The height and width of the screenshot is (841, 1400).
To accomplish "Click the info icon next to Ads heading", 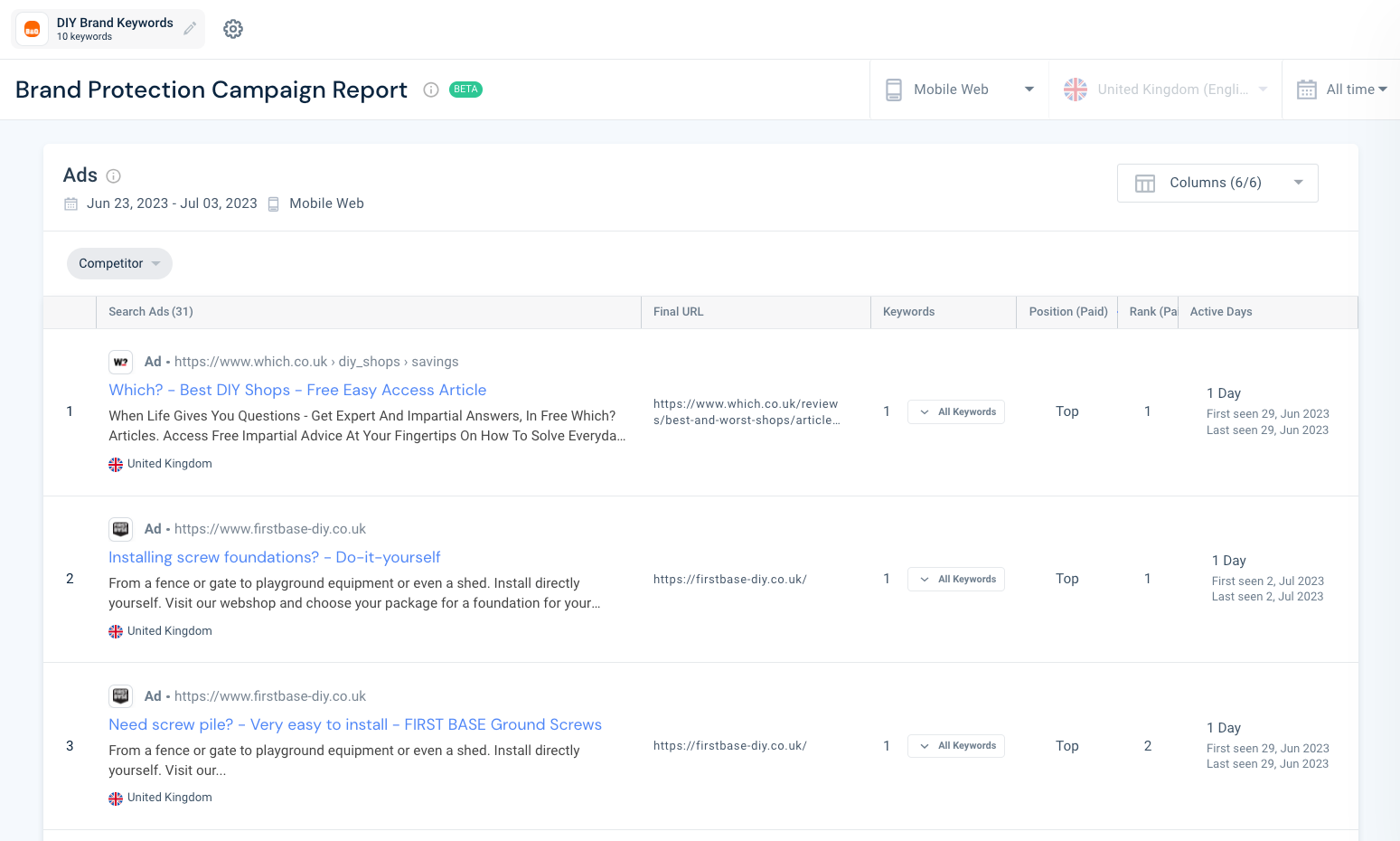I will [114, 176].
